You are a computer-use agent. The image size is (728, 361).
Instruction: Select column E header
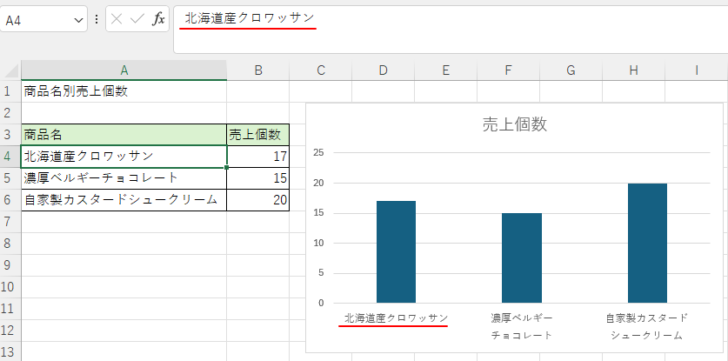[446, 70]
